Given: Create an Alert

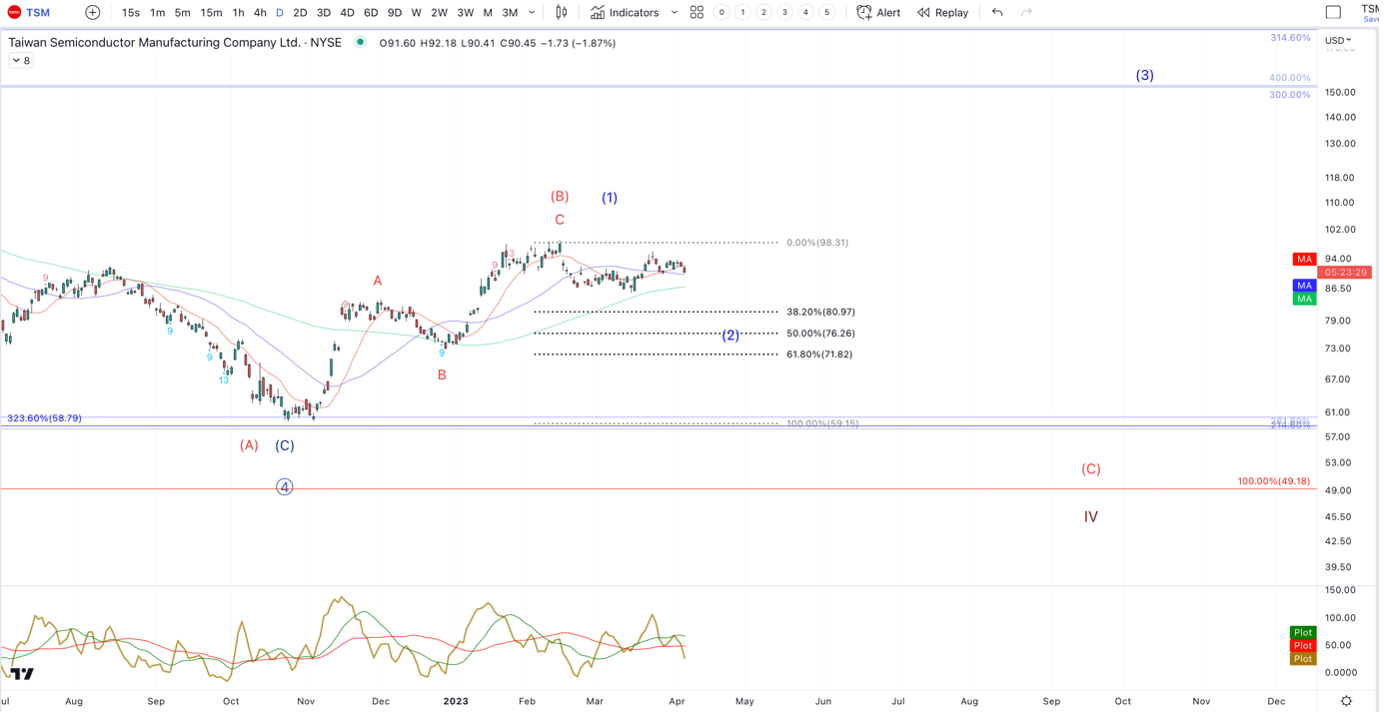Looking at the screenshot, I should click(x=879, y=13).
